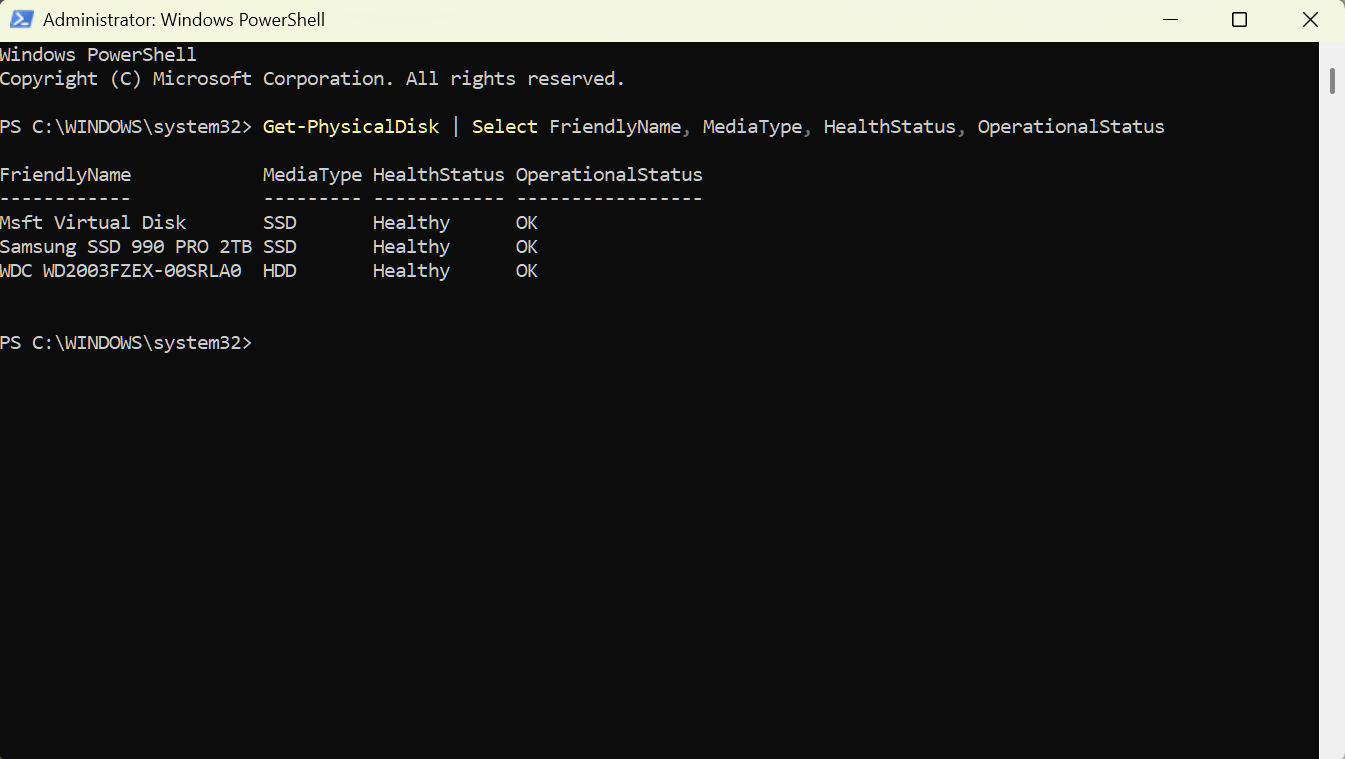Click 'Healthy' status in Samsung row

click(411, 247)
